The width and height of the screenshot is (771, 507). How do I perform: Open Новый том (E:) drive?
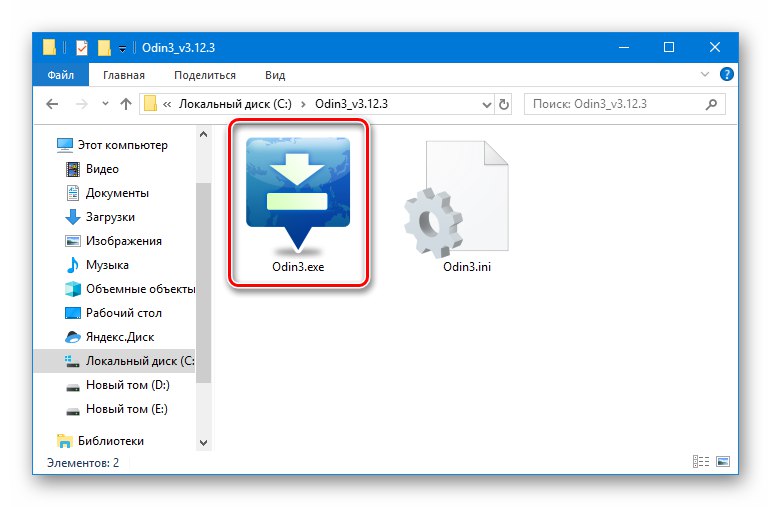[x=117, y=409]
